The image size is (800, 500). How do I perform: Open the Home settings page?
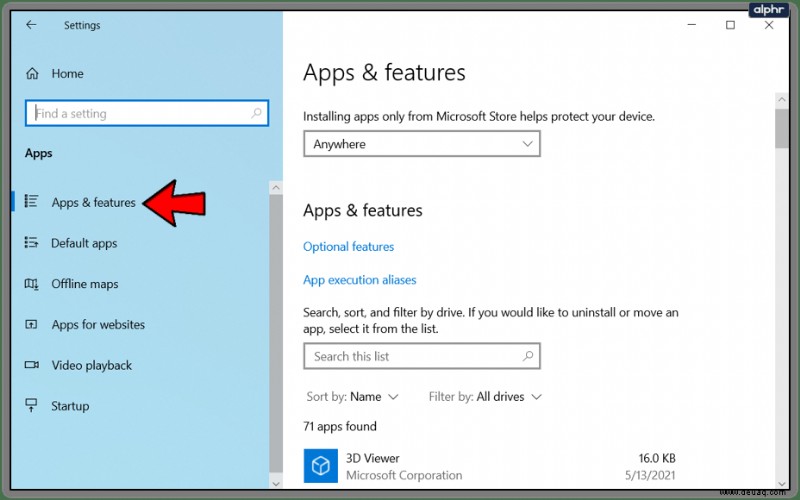[x=67, y=73]
